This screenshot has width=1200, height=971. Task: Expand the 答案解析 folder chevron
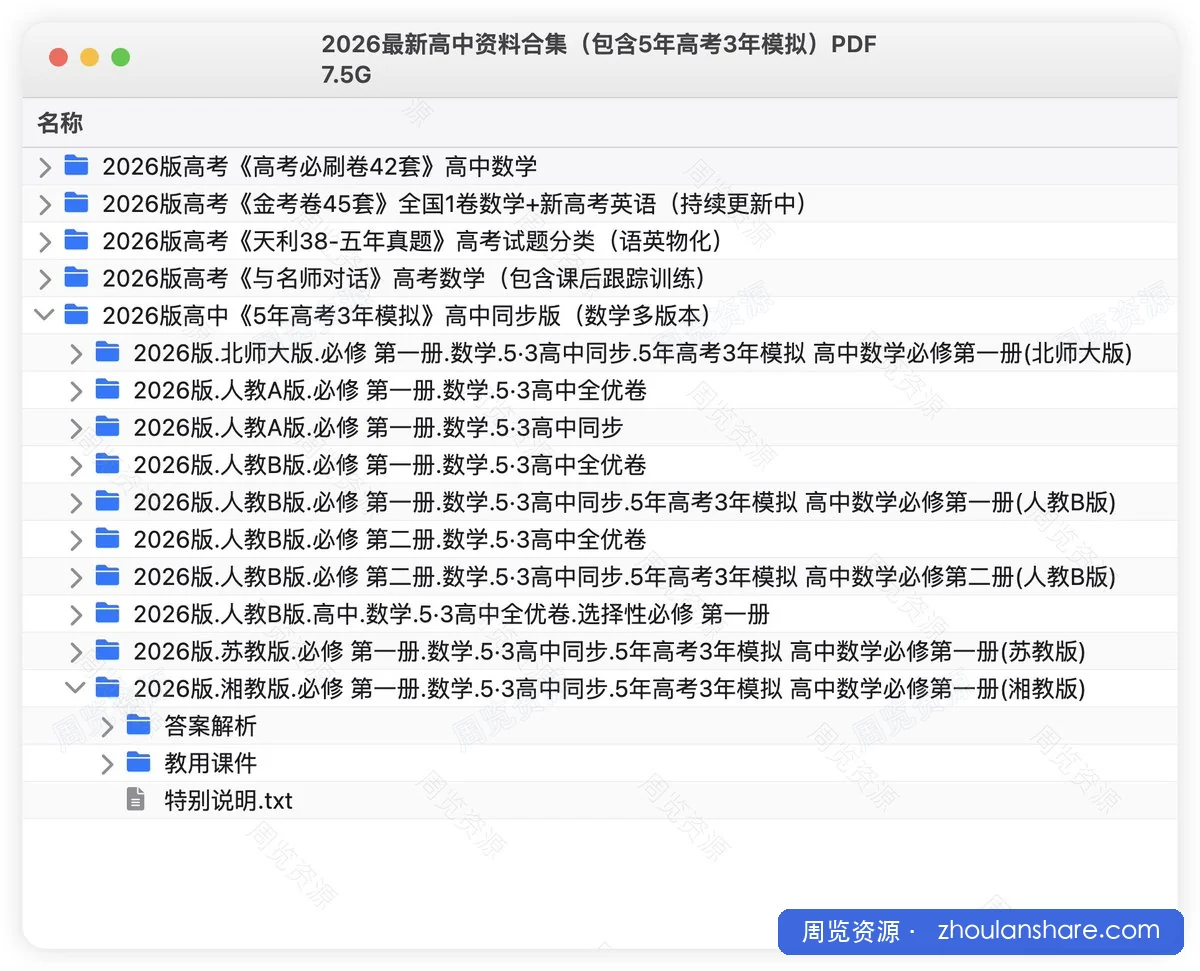click(108, 726)
